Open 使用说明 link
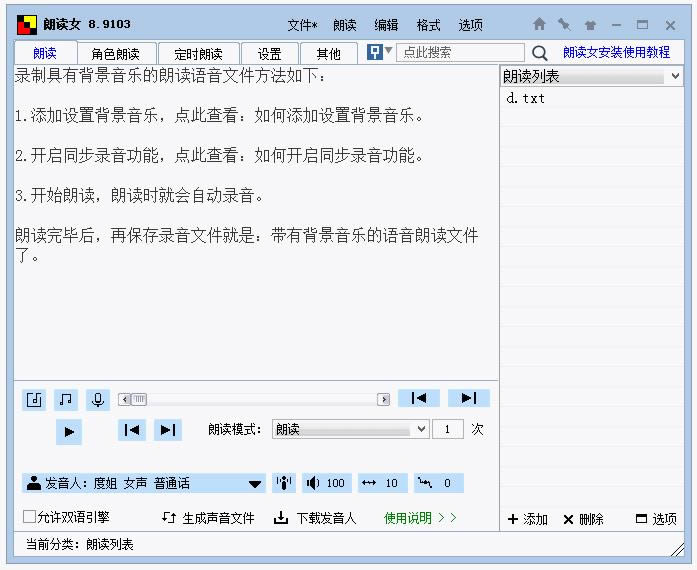The height and width of the screenshot is (570, 697). tap(420, 518)
